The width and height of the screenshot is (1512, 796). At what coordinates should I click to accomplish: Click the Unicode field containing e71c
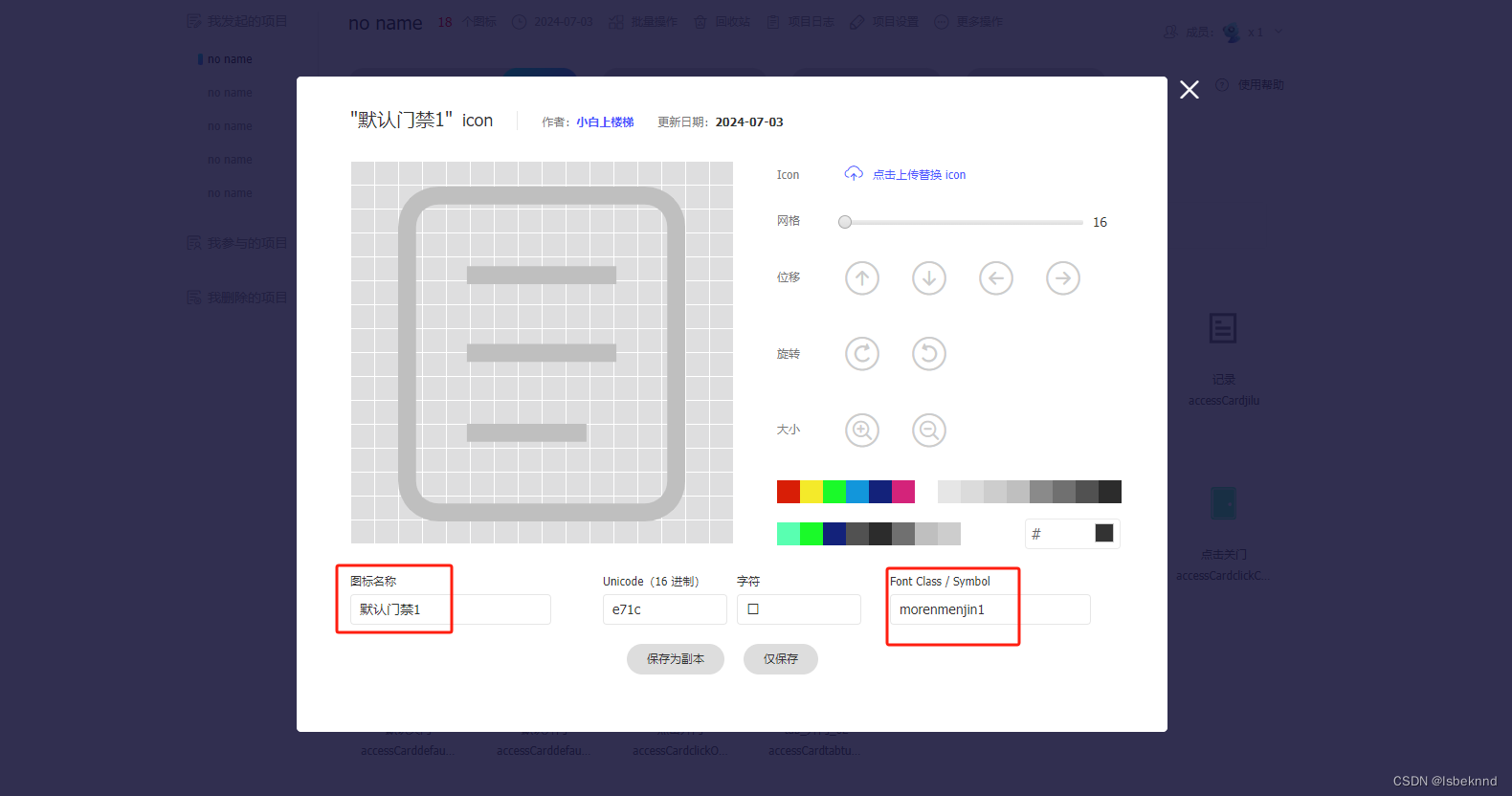click(x=665, y=609)
